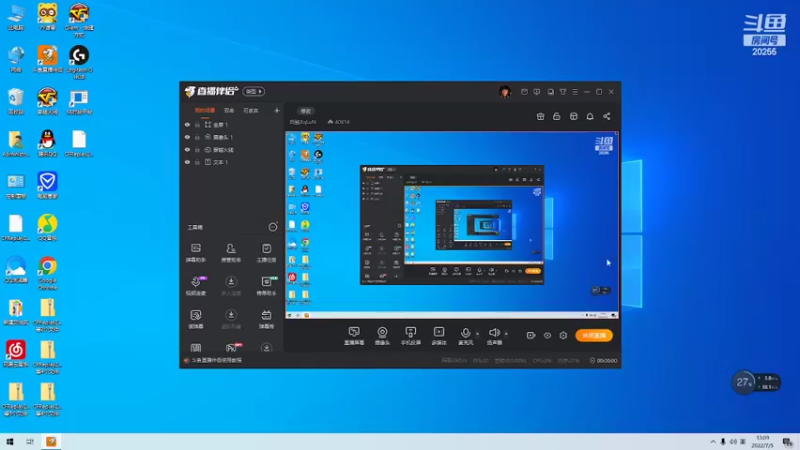Open the notification bell above the preview
The width and height of the screenshot is (800, 450).
pyautogui.click(x=590, y=116)
